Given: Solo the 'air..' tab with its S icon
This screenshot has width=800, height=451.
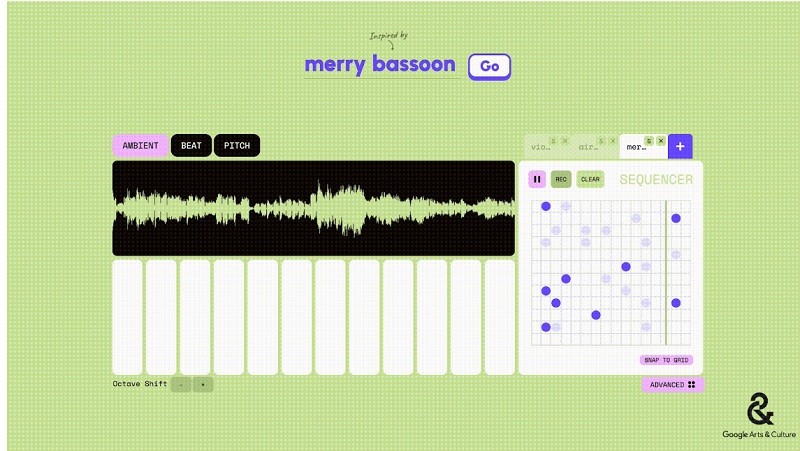Looking at the screenshot, I should 601,141.
